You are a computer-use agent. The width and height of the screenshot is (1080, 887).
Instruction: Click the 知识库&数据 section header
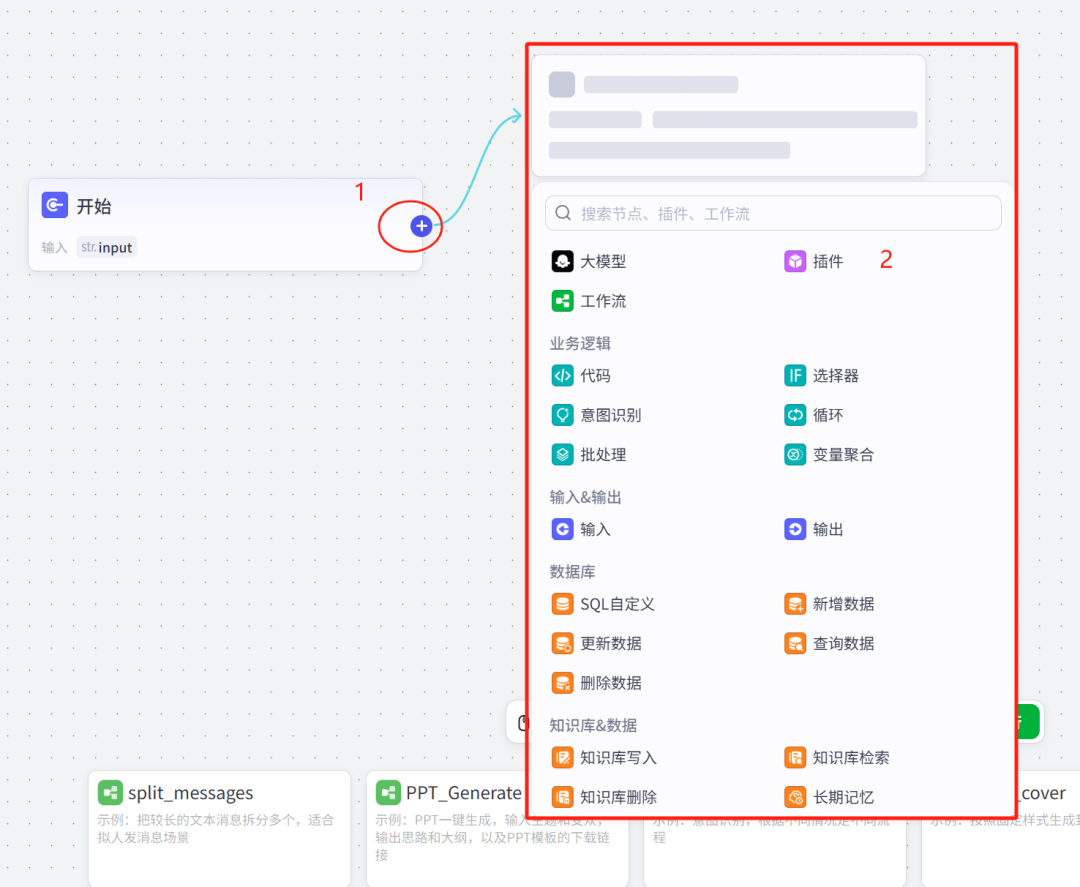click(593, 724)
